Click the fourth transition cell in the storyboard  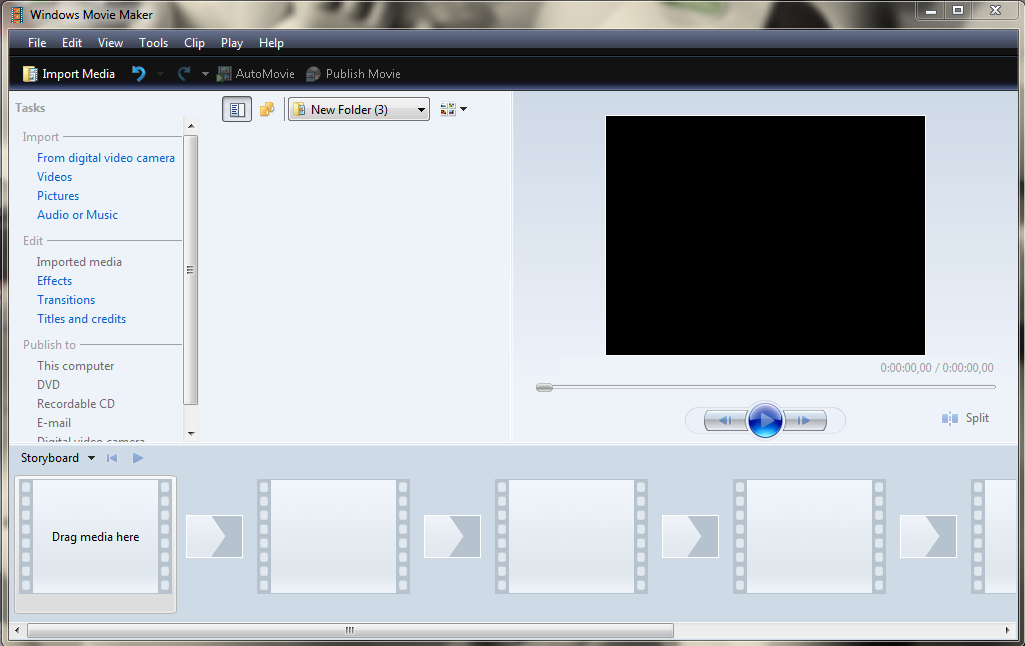click(928, 537)
